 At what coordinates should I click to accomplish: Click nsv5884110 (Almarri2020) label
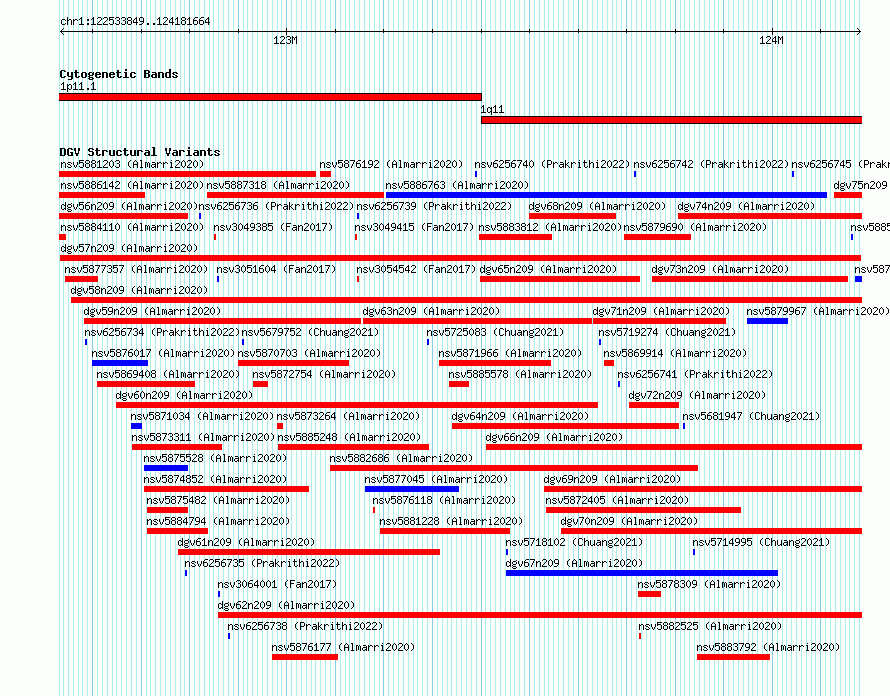click(x=132, y=227)
